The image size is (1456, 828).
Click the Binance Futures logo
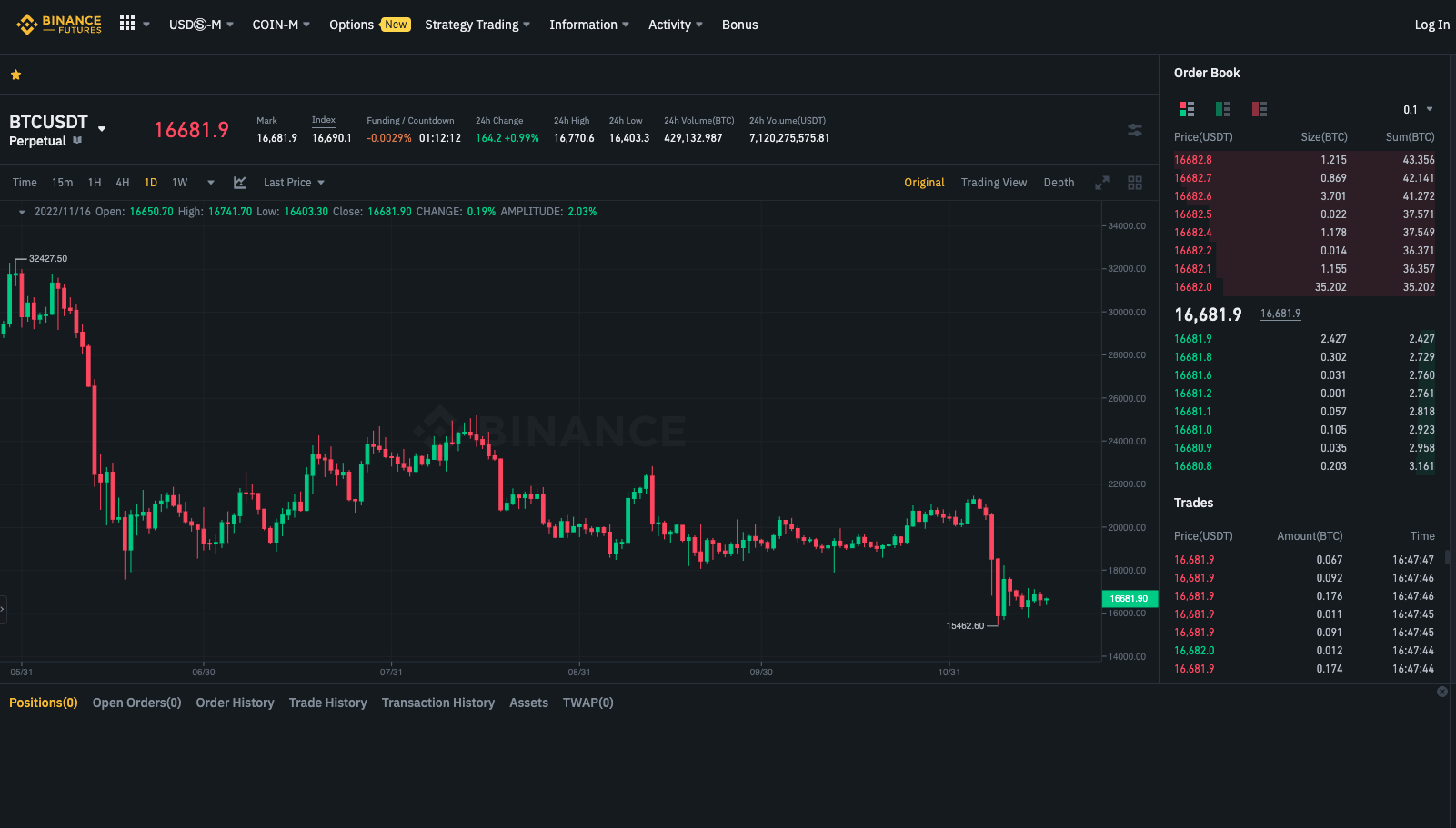59,25
